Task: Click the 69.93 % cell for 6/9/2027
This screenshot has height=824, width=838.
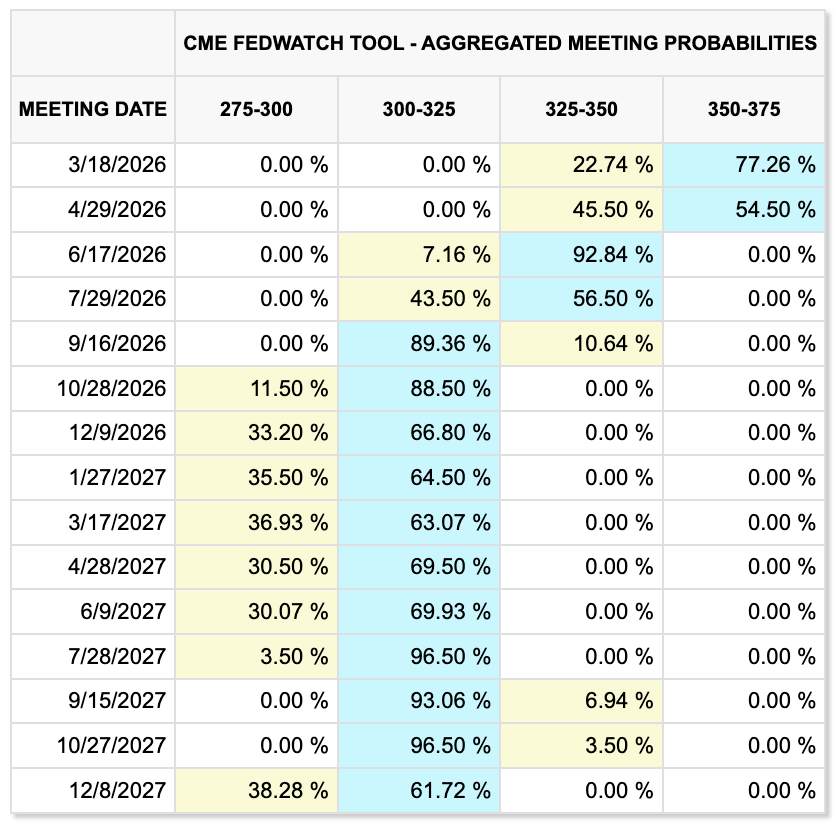Action: [451, 612]
